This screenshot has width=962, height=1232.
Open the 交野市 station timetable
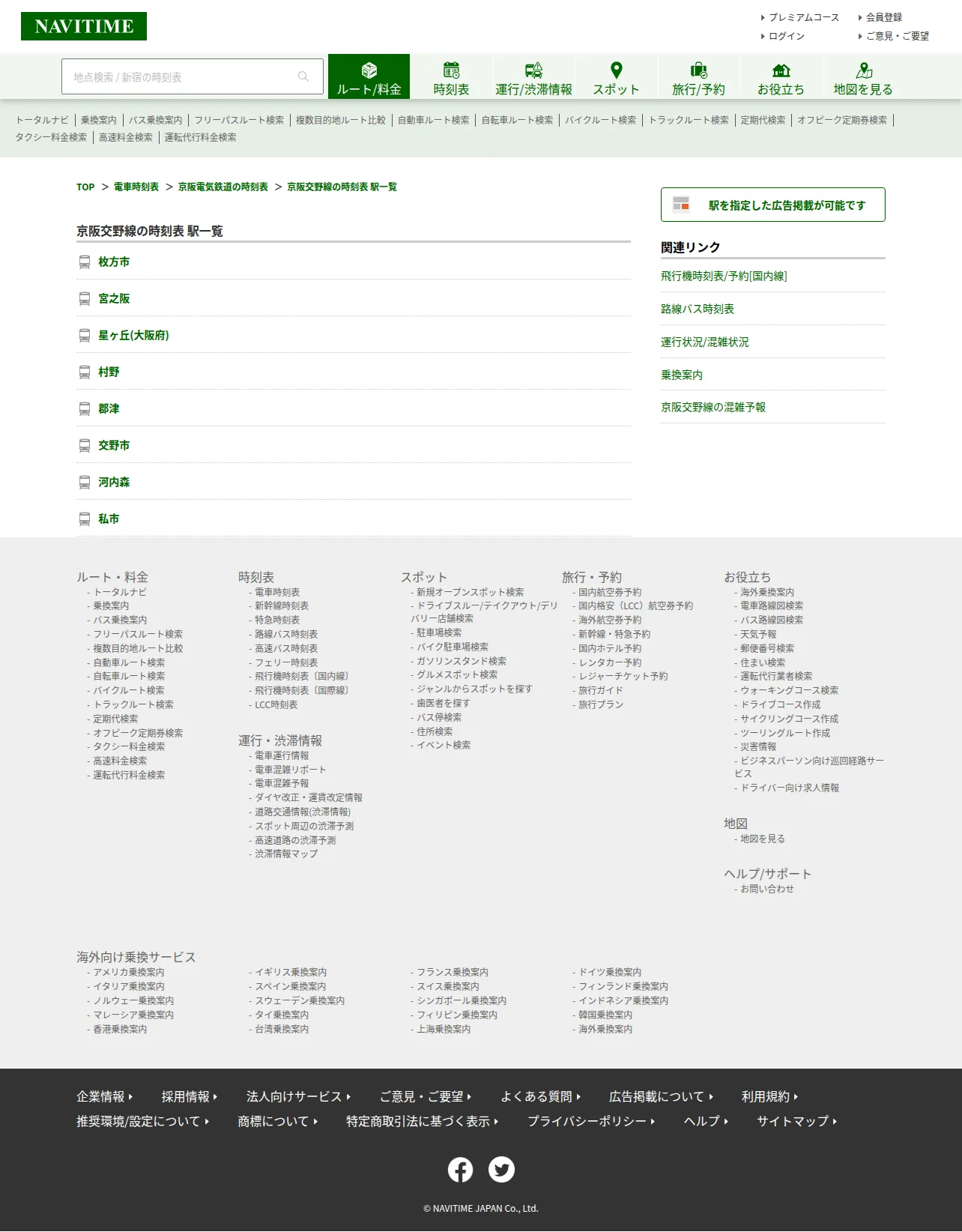(114, 446)
